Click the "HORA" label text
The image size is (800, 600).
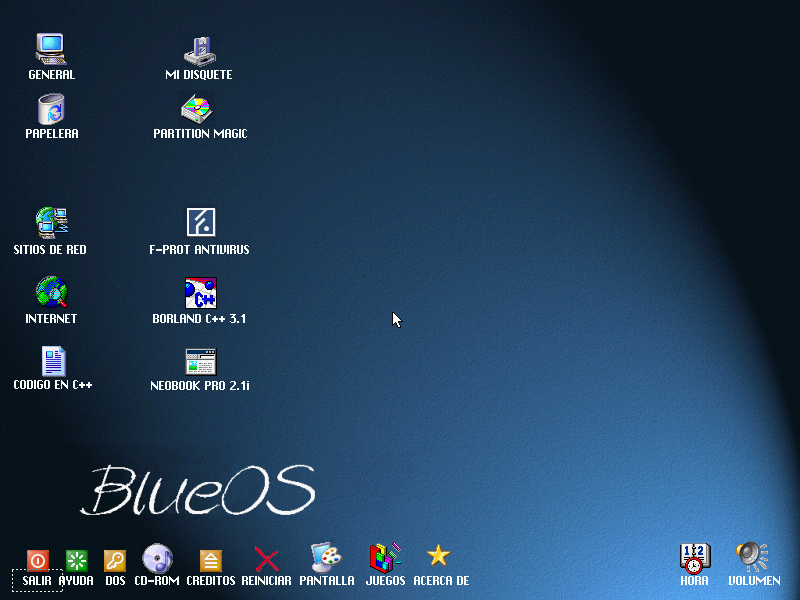[x=694, y=581]
